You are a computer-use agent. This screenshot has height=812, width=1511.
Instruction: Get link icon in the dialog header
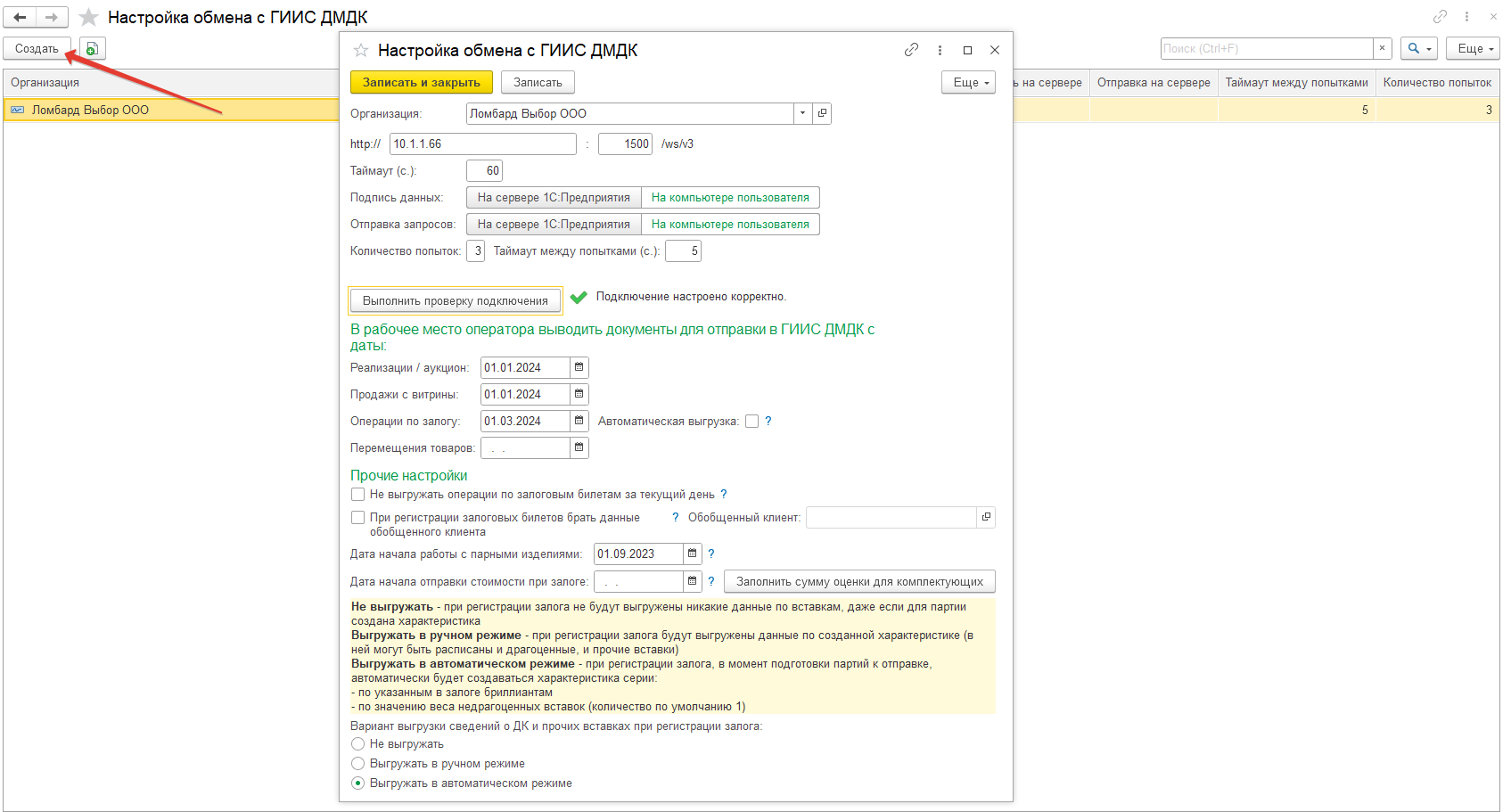[911, 50]
